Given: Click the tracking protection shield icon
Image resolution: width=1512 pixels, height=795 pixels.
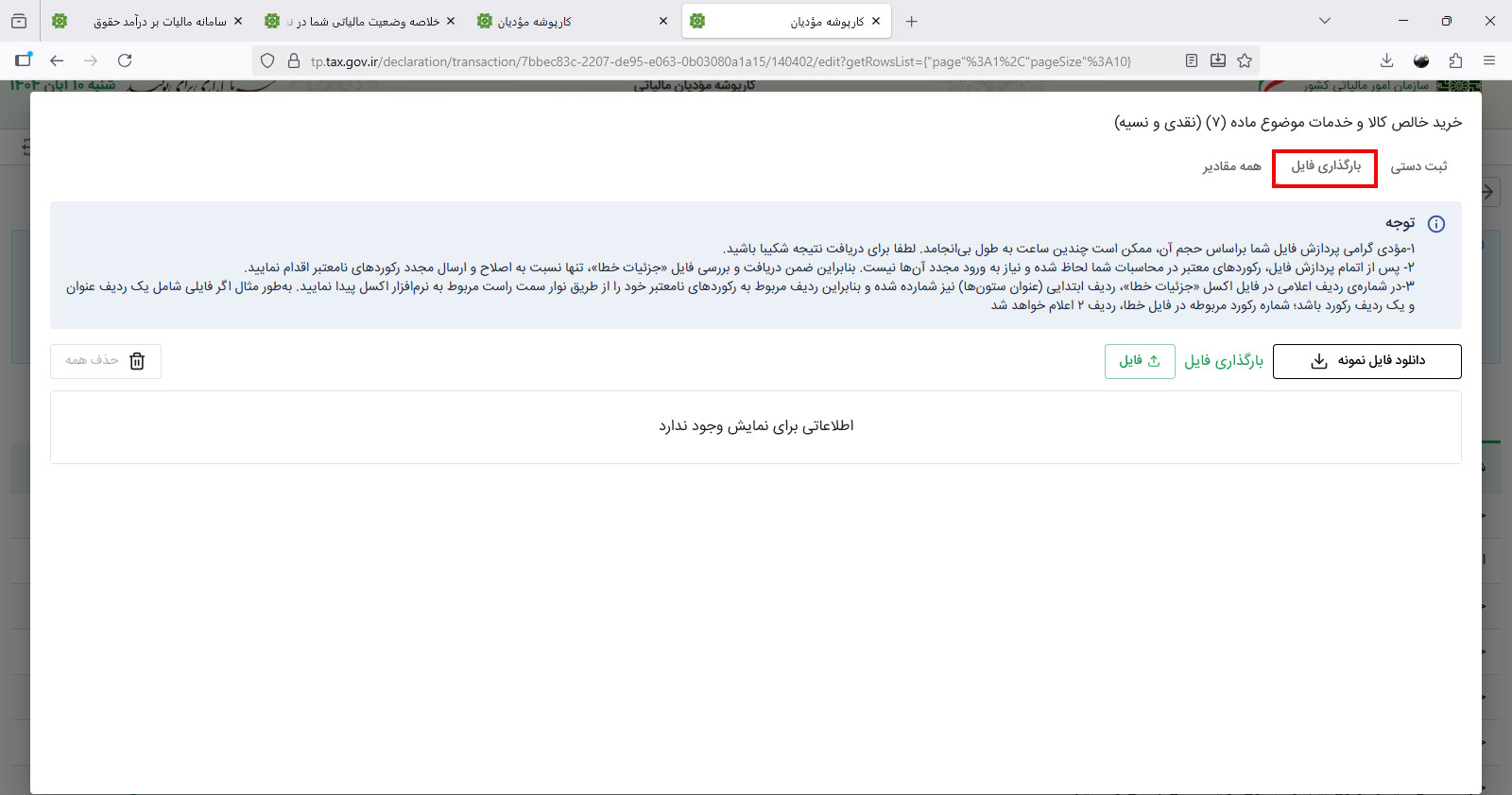Looking at the screenshot, I should [267, 60].
